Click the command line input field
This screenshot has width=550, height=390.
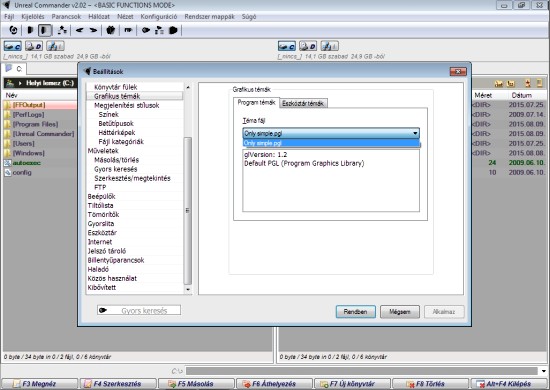(362, 371)
